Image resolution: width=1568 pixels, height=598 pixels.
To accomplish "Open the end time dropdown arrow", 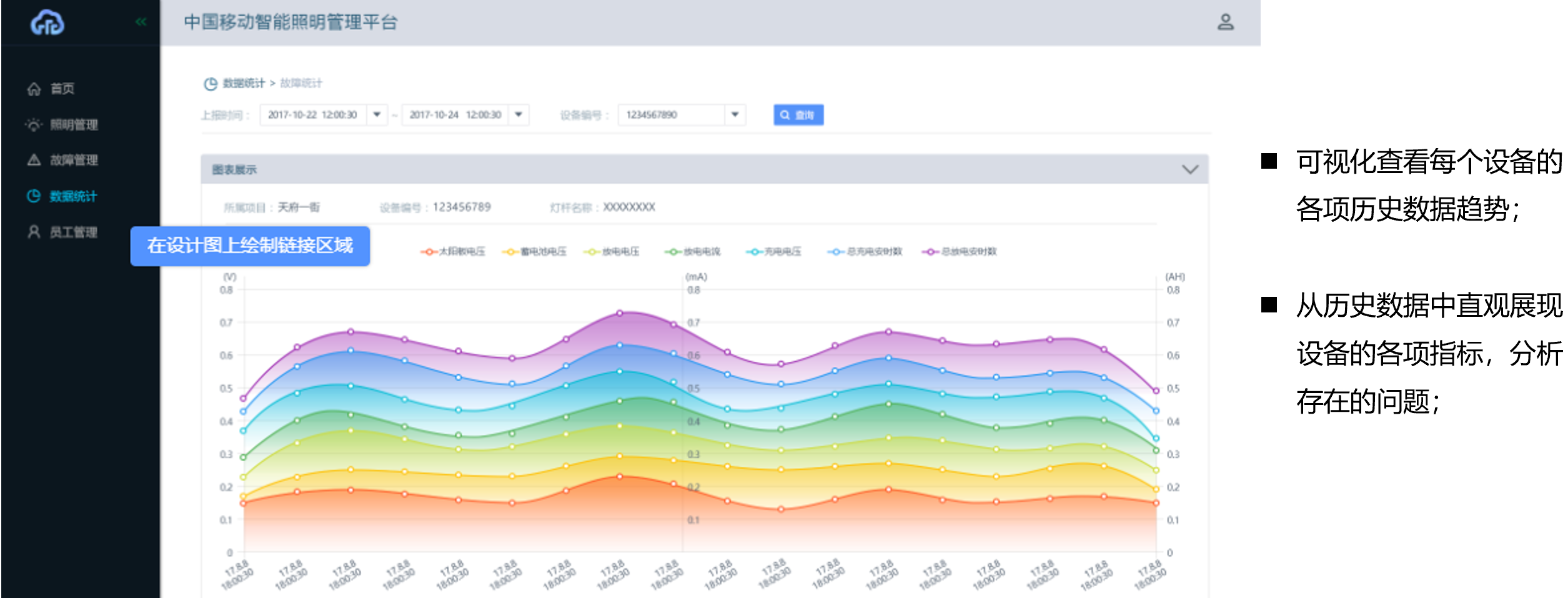I will click(519, 115).
